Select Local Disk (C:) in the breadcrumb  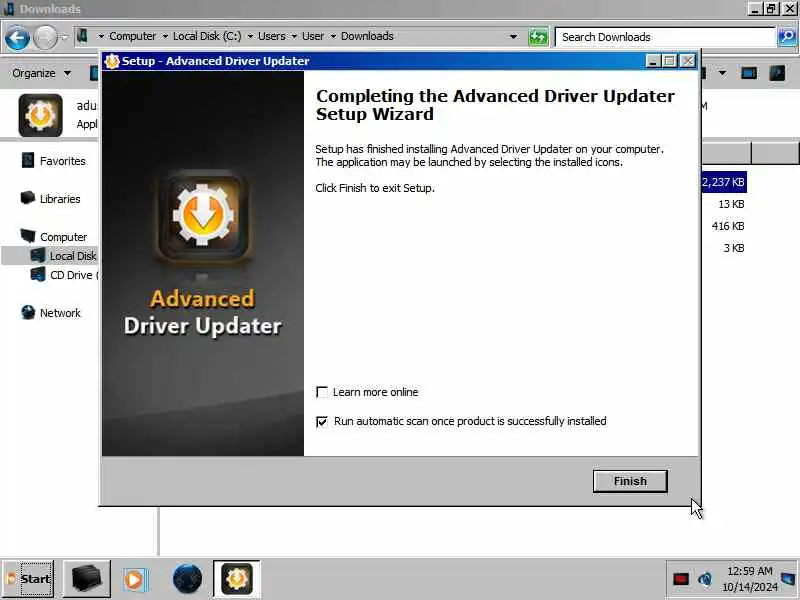[207, 36]
